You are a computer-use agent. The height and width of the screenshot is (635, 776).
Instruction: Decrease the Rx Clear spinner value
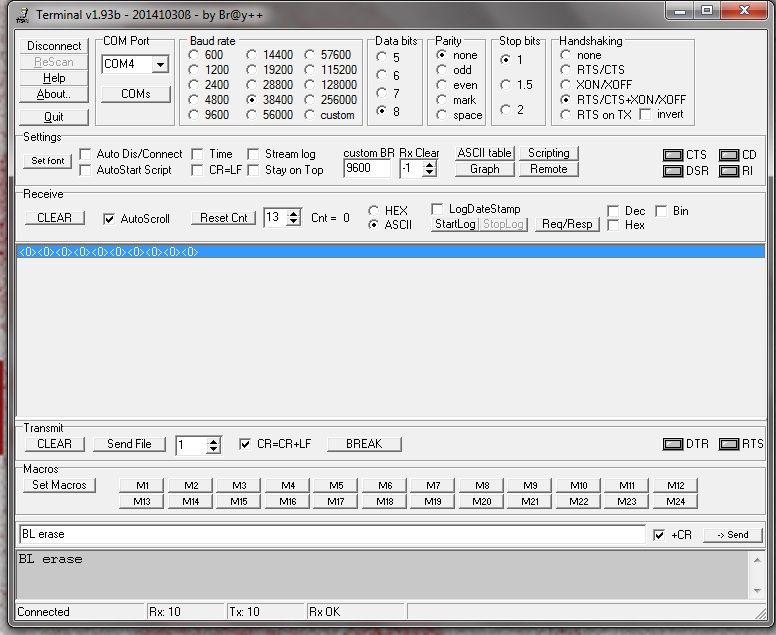point(430,173)
